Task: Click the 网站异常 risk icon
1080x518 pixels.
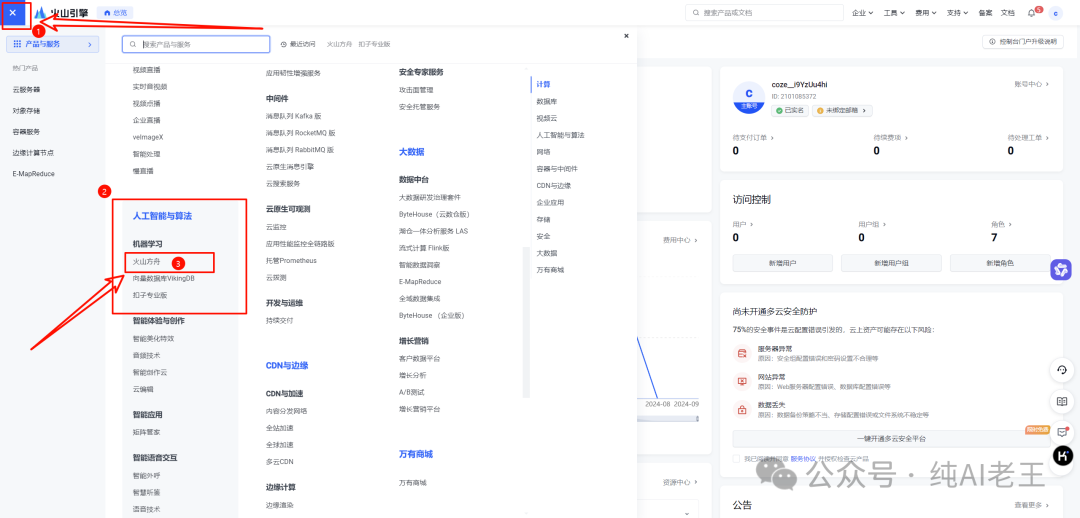Action: [742, 381]
